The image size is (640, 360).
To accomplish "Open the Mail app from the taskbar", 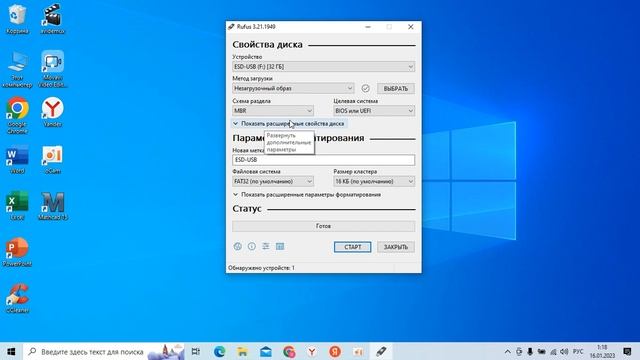I will click(x=266, y=351).
